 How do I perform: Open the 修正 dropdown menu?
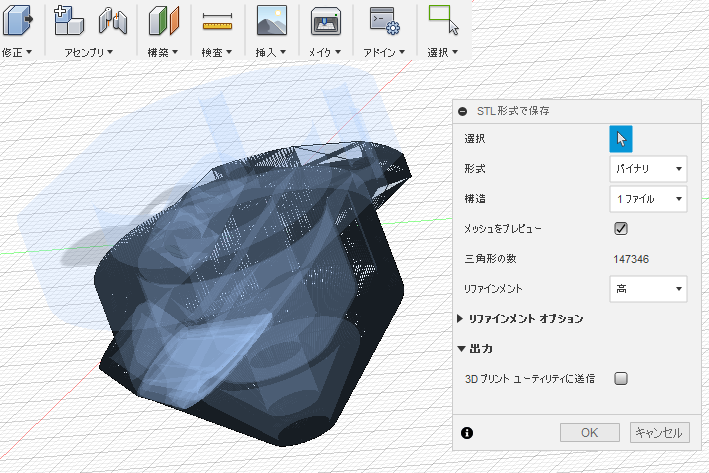point(17,52)
